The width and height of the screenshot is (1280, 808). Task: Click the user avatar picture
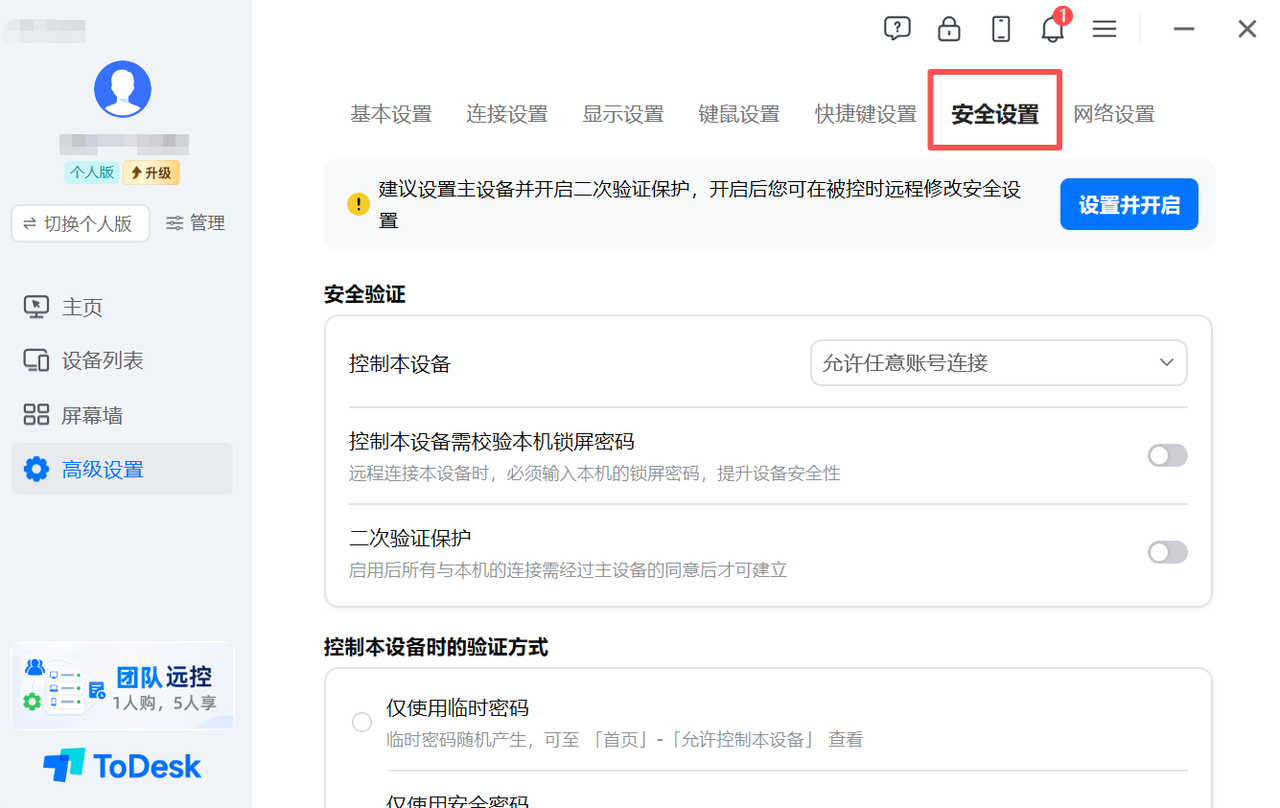pos(122,89)
